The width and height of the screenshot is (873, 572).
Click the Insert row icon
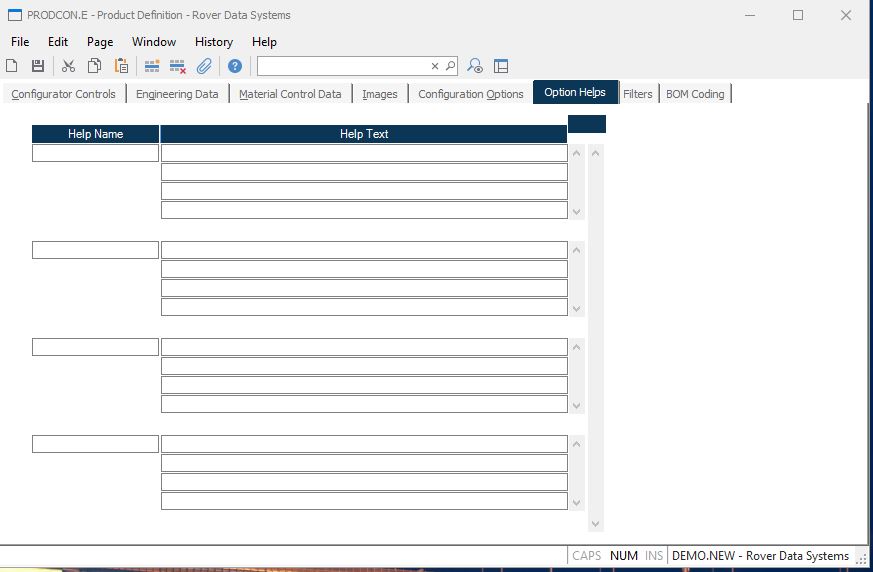pos(152,66)
